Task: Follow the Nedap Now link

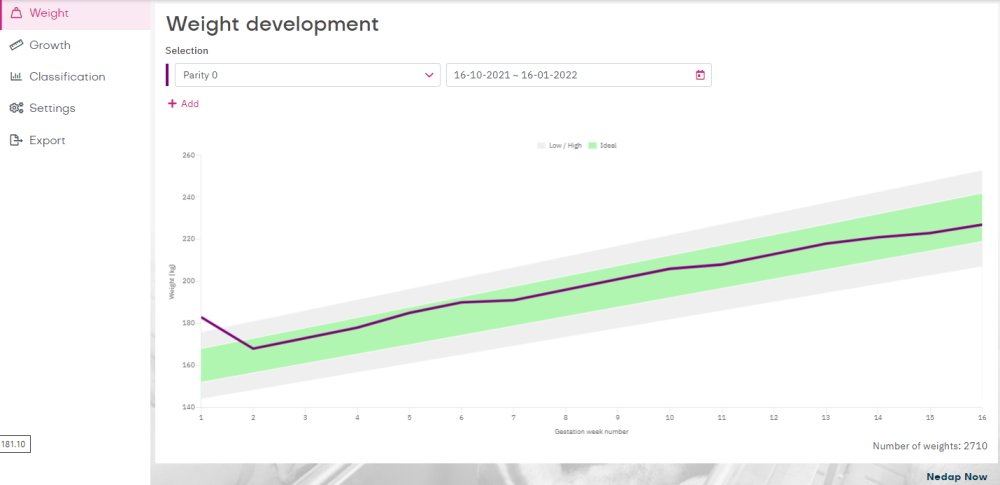Action: tap(956, 477)
